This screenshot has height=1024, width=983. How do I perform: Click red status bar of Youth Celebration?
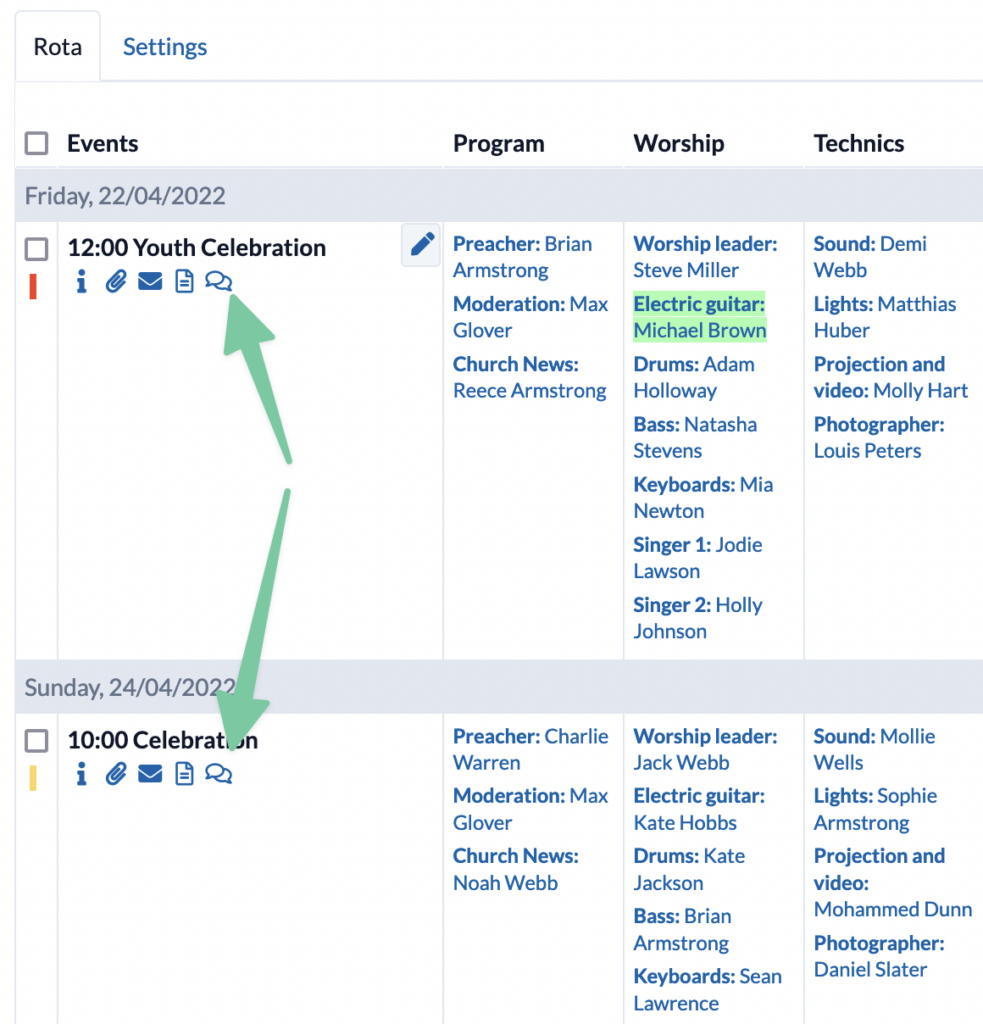[x=33, y=286]
